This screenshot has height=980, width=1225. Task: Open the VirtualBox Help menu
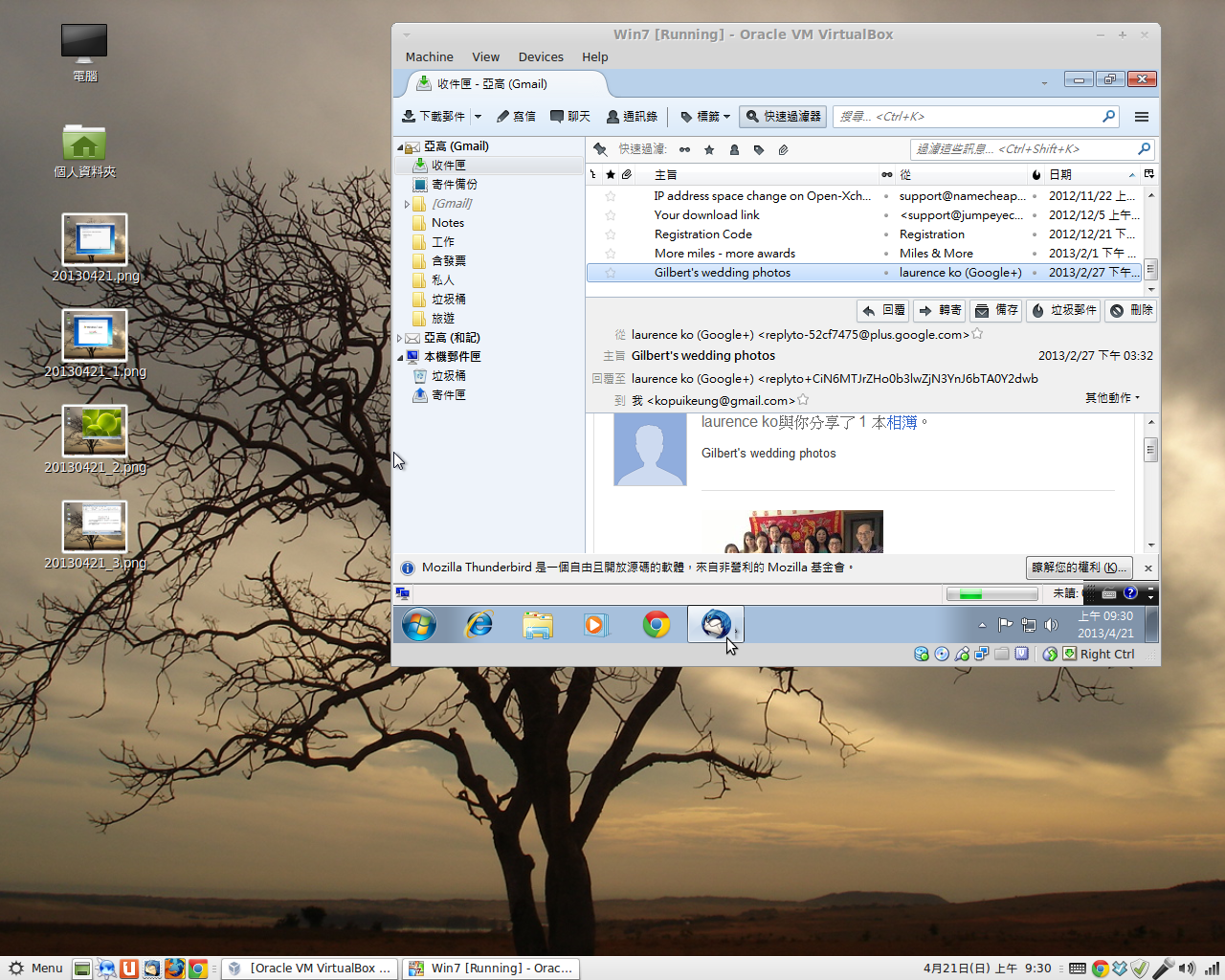[595, 57]
